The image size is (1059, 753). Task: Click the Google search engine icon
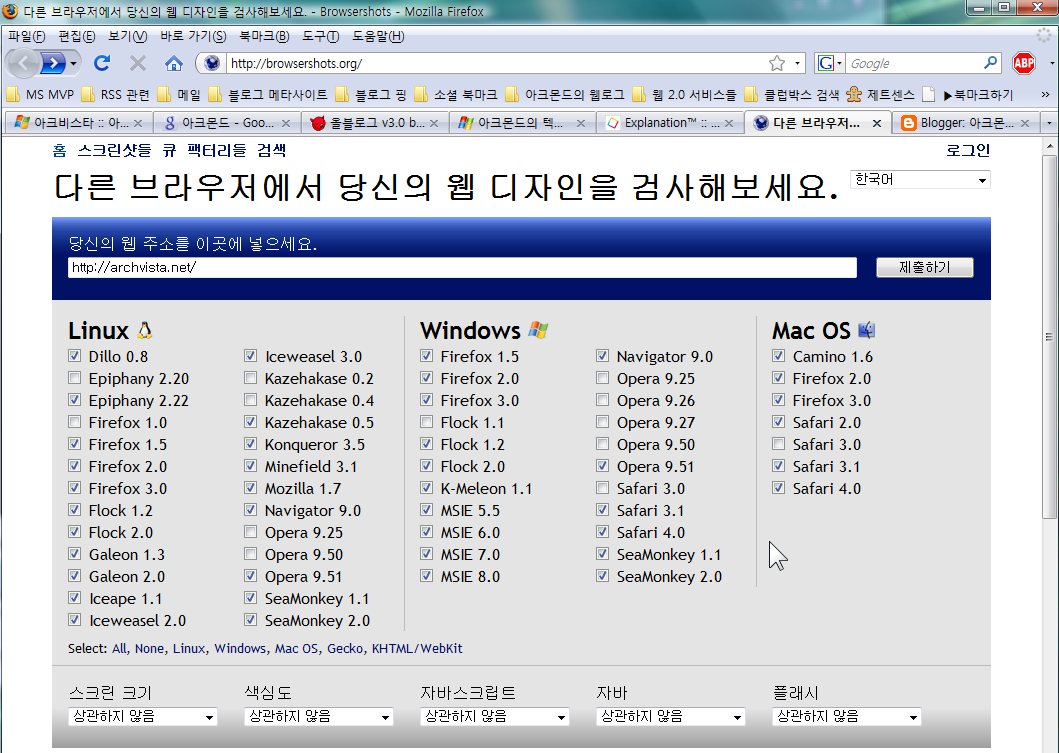pyautogui.click(x=825, y=63)
